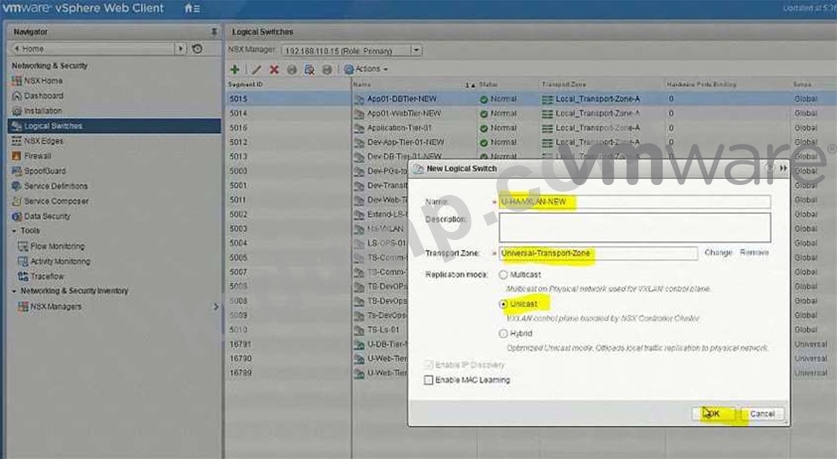The width and height of the screenshot is (837, 459).
Task: Open the Actions dropdown menu
Action: click(366, 69)
